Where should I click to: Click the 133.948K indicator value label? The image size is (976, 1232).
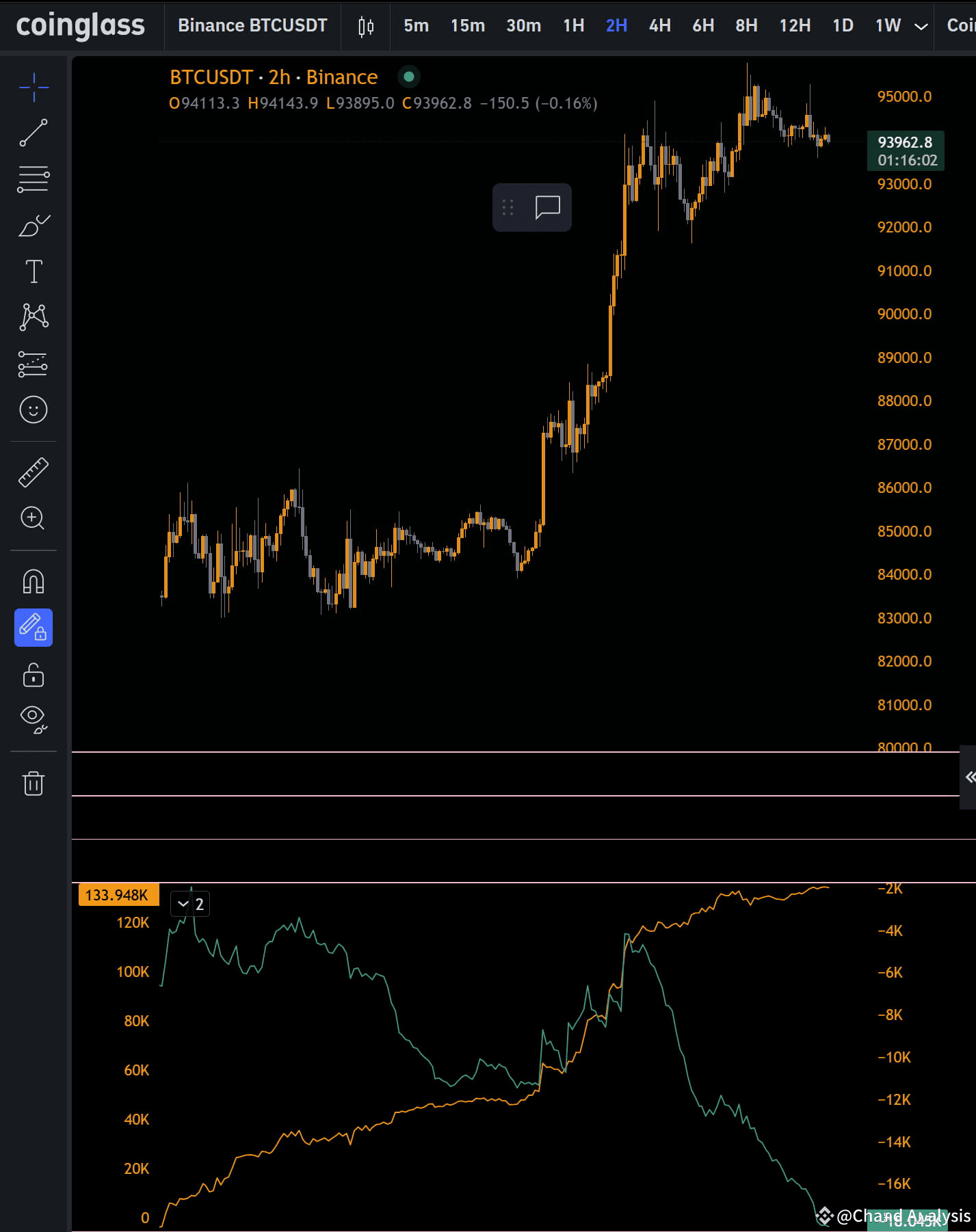(x=118, y=895)
